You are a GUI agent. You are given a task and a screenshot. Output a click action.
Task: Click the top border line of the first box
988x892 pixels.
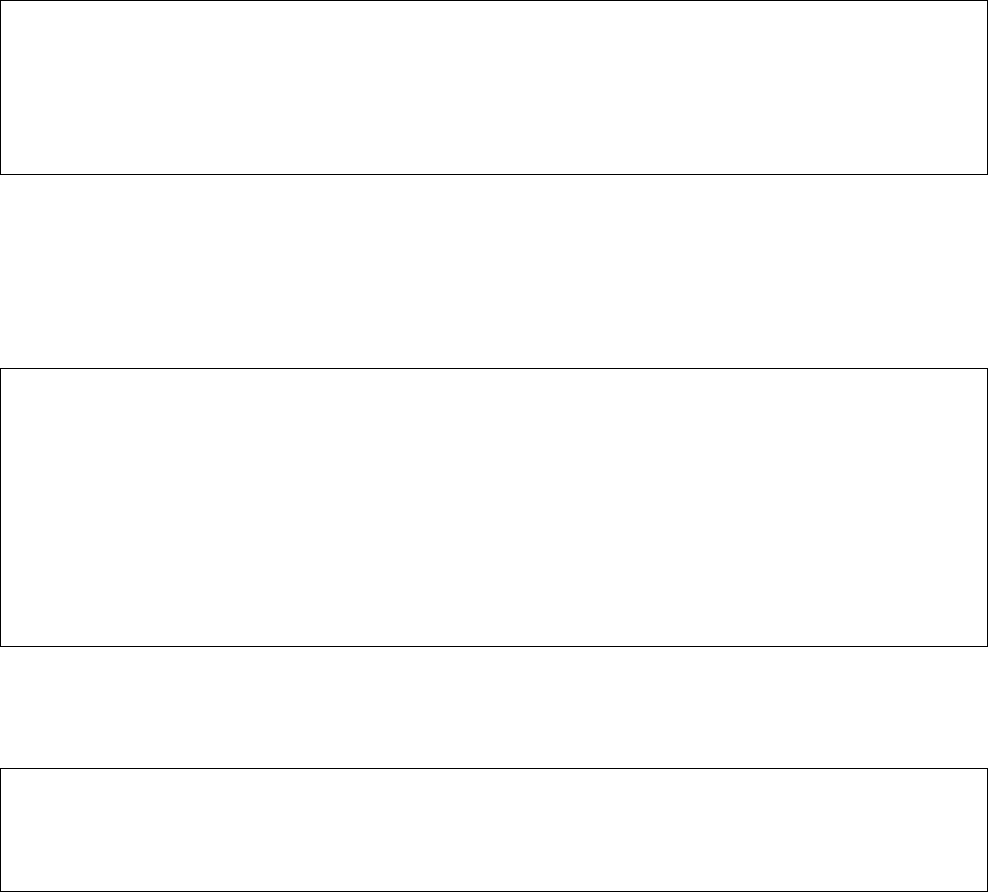tap(494, 1)
